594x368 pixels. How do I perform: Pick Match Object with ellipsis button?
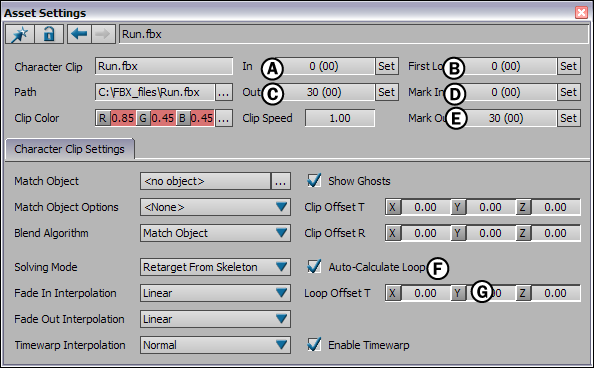coord(281,181)
